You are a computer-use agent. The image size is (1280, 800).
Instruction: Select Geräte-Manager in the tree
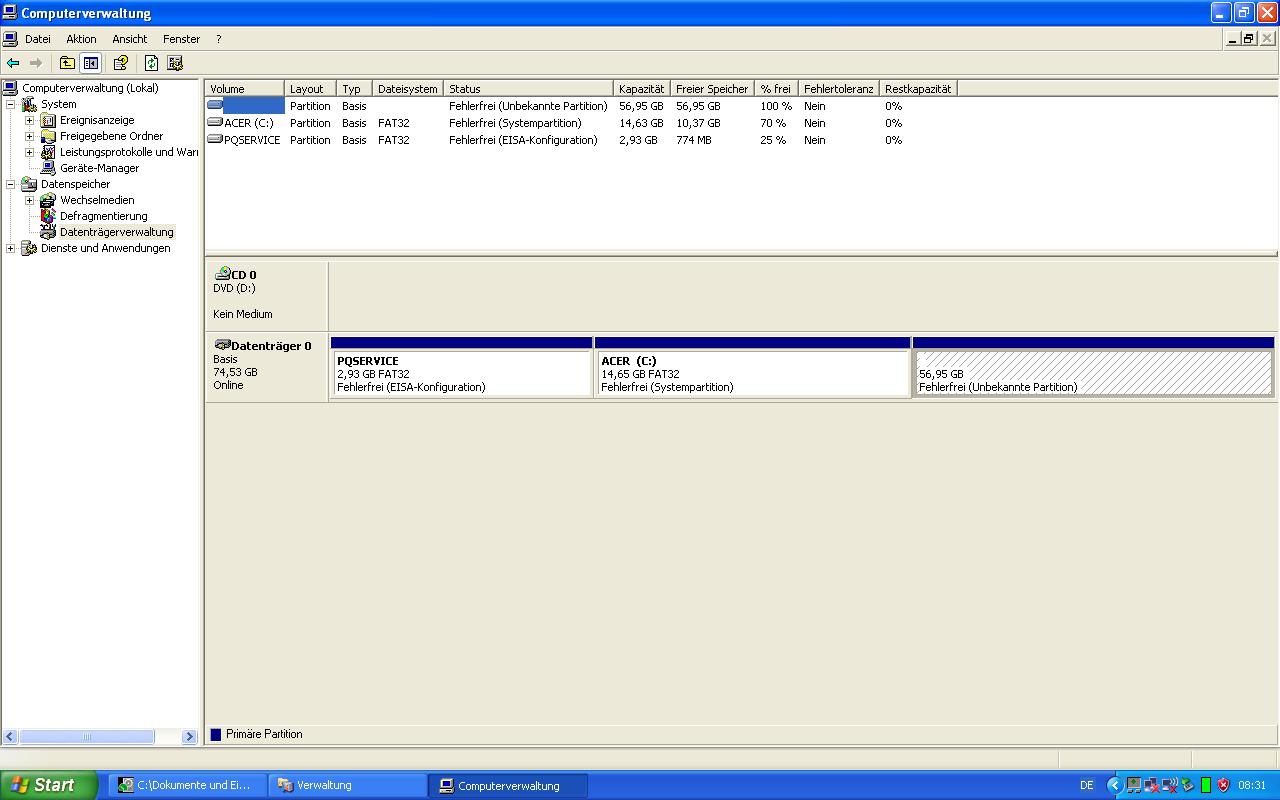(x=99, y=168)
